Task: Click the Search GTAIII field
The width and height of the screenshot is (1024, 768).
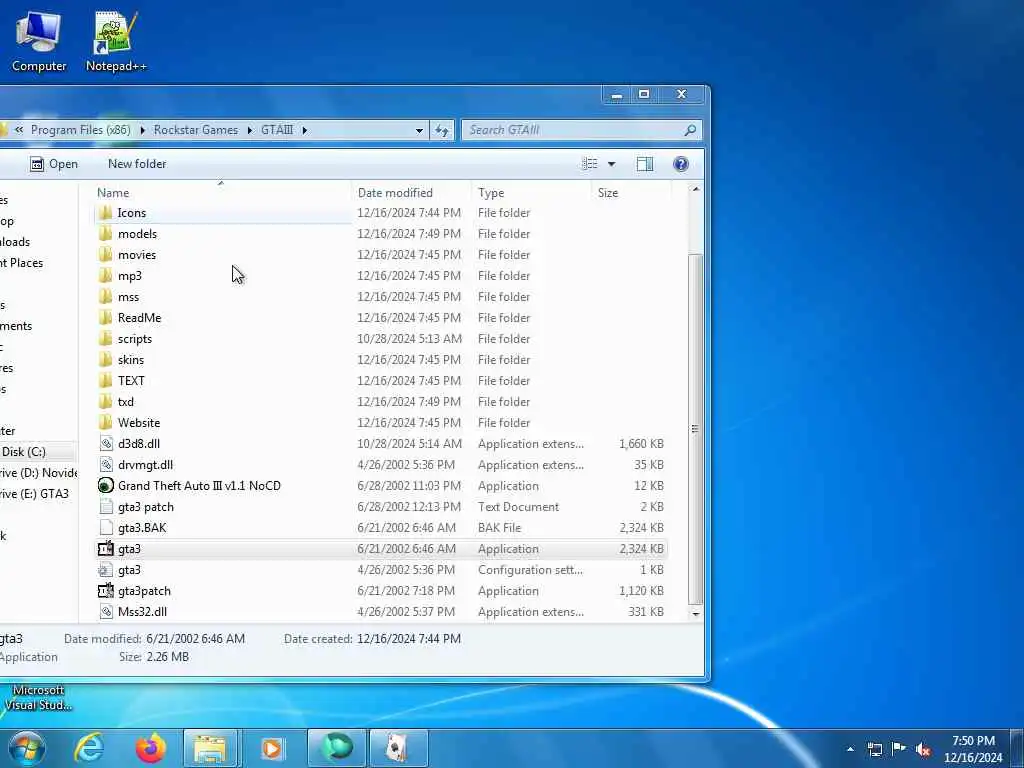Action: tap(581, 130)
